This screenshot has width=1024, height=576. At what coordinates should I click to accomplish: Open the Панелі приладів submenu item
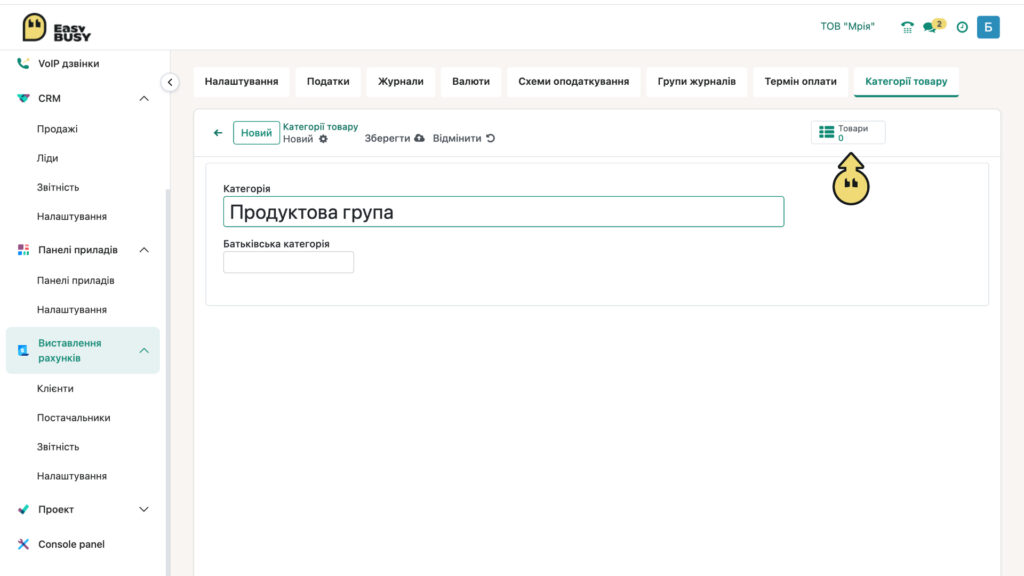pyautogui.click(x=76, y=280)
